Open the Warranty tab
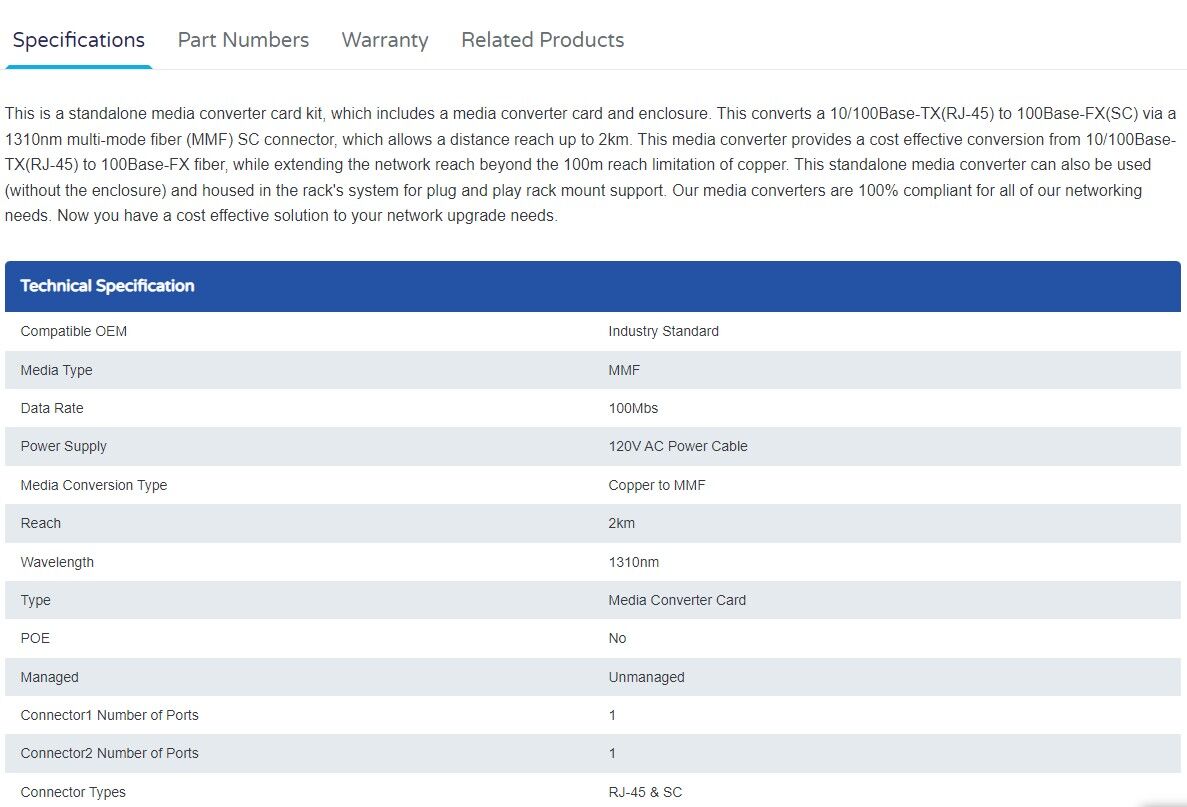Screen dimensions: 1187x807 point(385,40)
